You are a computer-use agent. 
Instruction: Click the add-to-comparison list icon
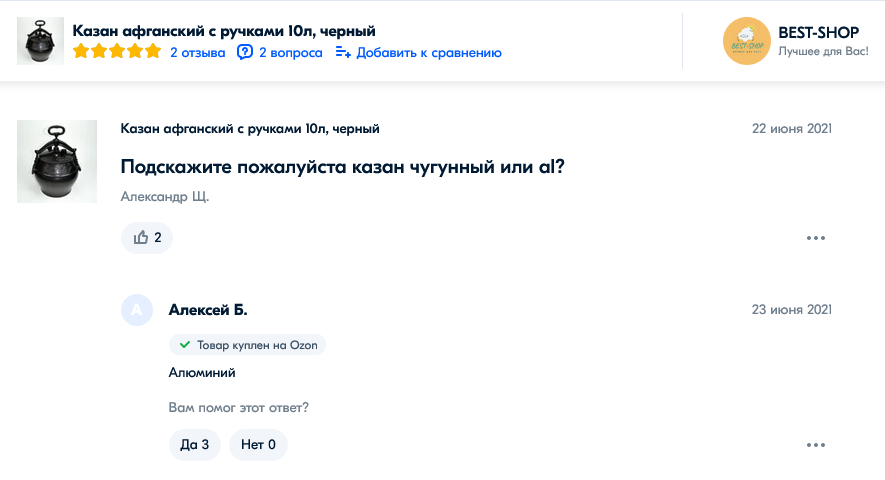click(x=343, y=52)
